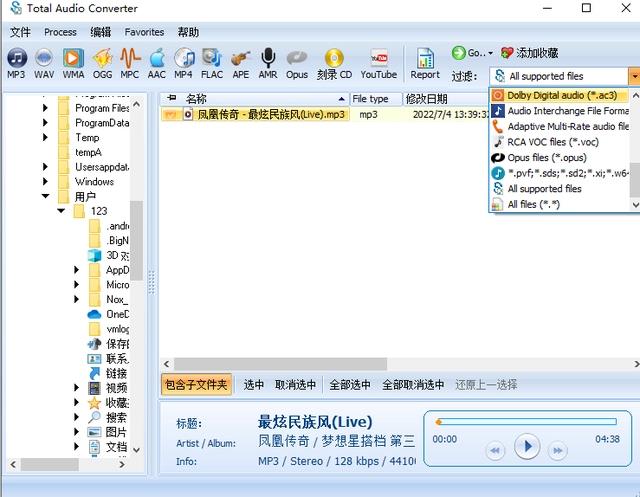Toggle checkbox of the mp3 file row
Screen dimensions: 640x497
171,115
